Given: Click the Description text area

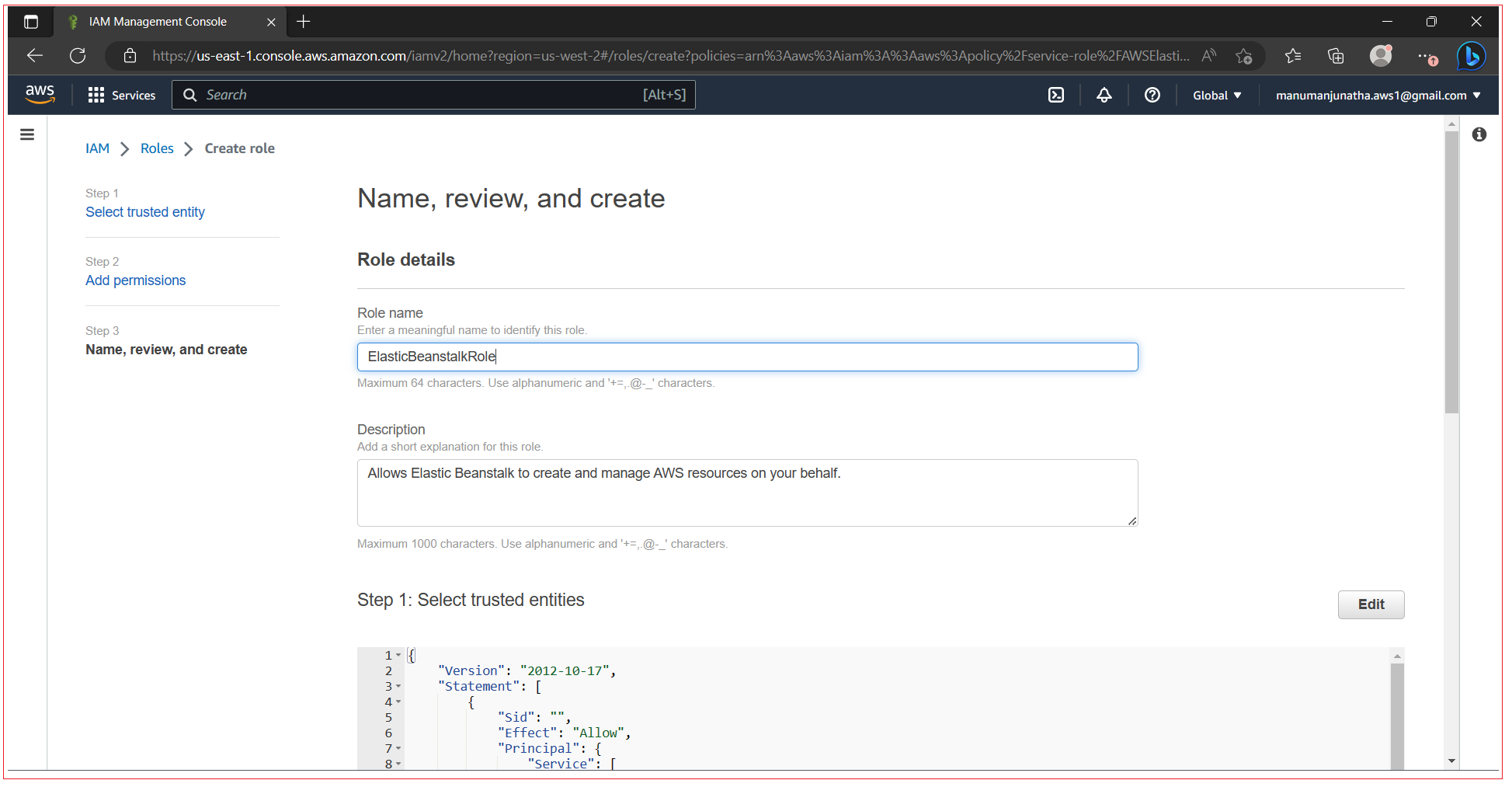Looking at the screenshot, I should click(x=748, y=493).
